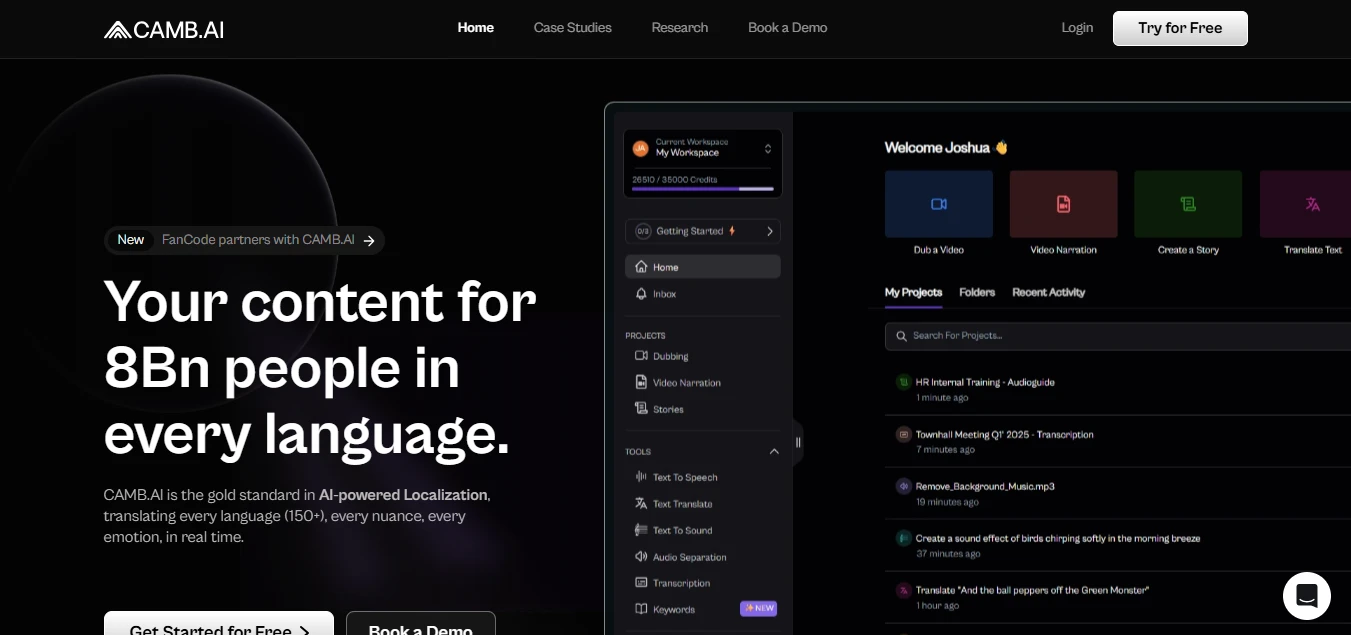
Task: Open the Research page
Action: click(x=680, y=28)
